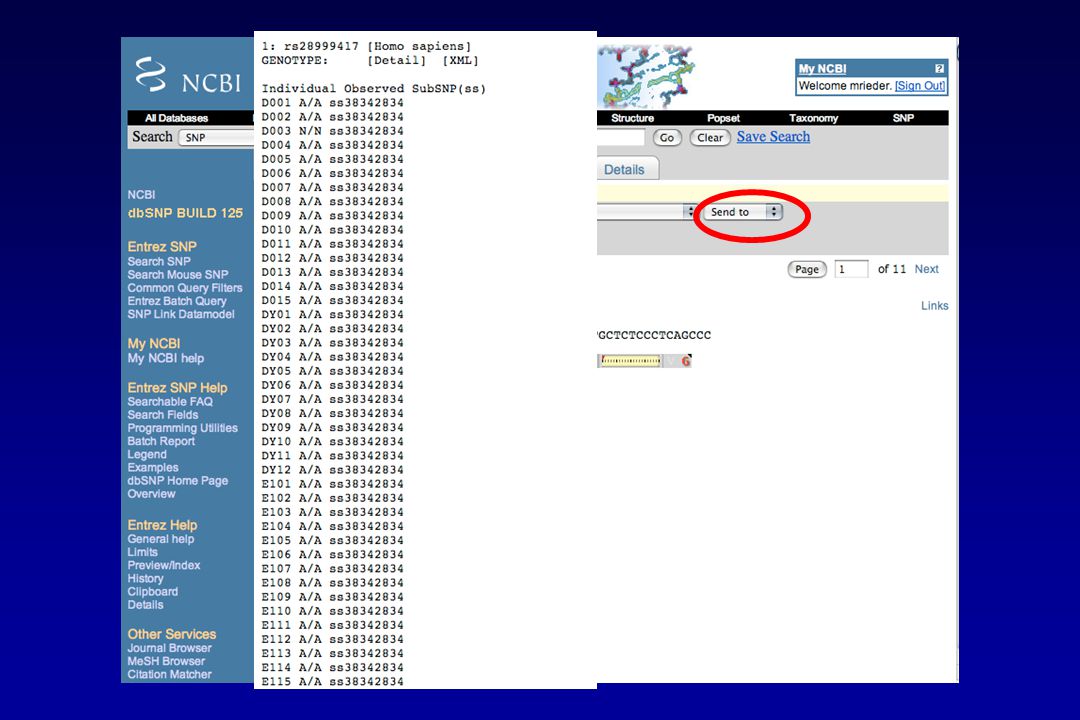Click the Save Search link
Screen dimensions: 1080x720
773,136
